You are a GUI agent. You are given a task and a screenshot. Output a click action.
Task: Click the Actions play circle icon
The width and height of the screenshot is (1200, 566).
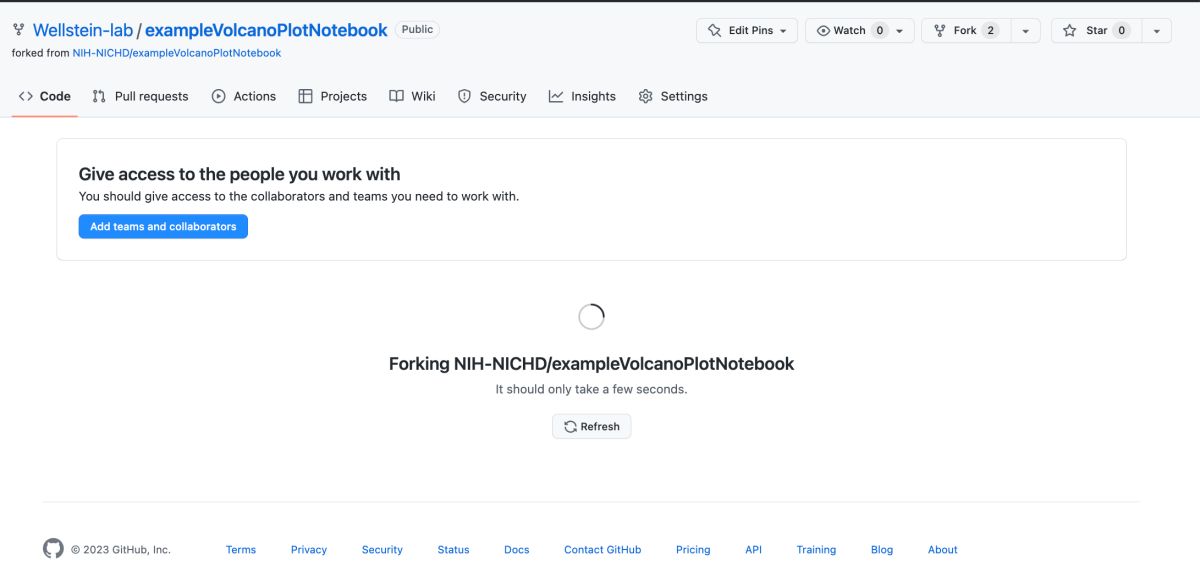(x=219, y=96)
